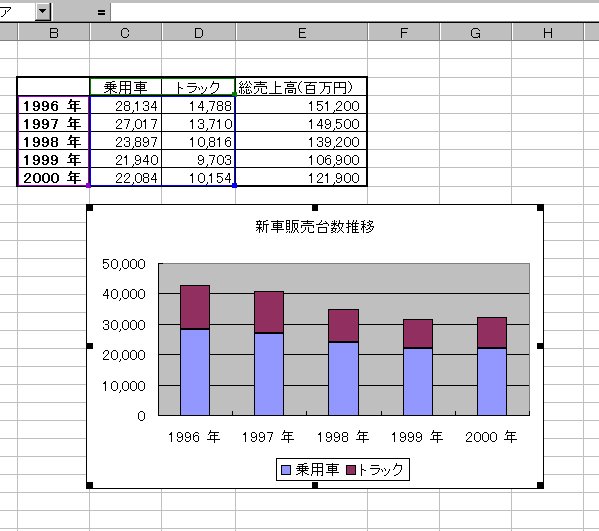
Task: Click the chart's left-middle resize handle
Action: click(90, 346)
